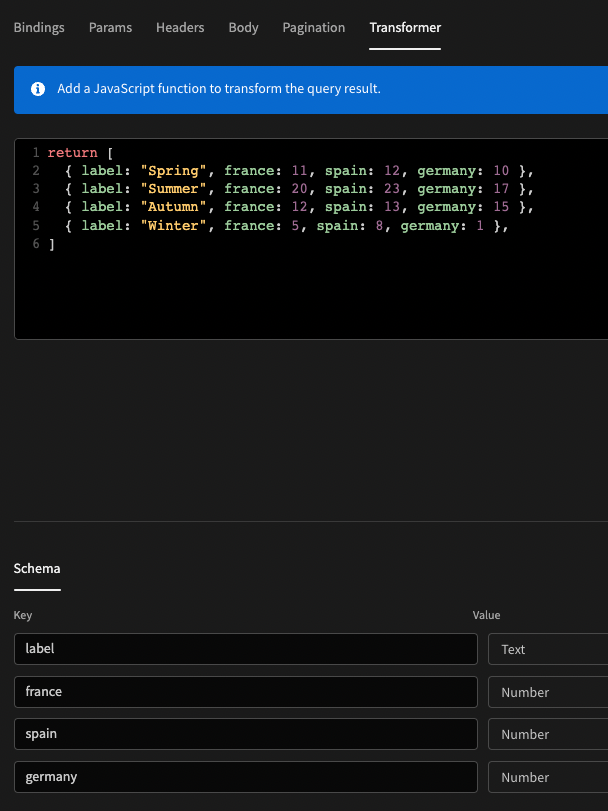608x811 pixels.
Task: Open the Number type dropdown for spain
Action: (548, 734)
